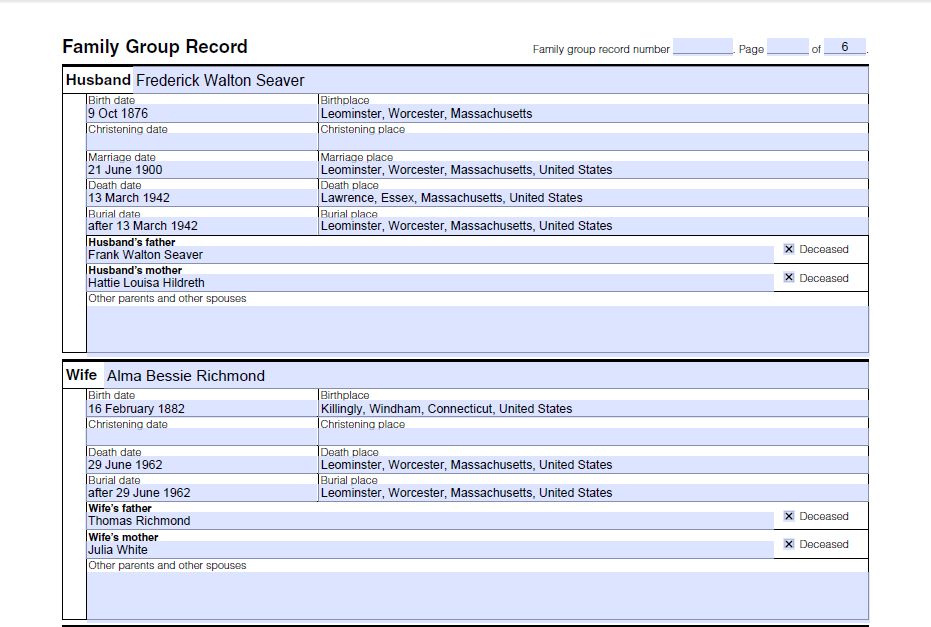Uncheck Deceased for Julia White

789,544
